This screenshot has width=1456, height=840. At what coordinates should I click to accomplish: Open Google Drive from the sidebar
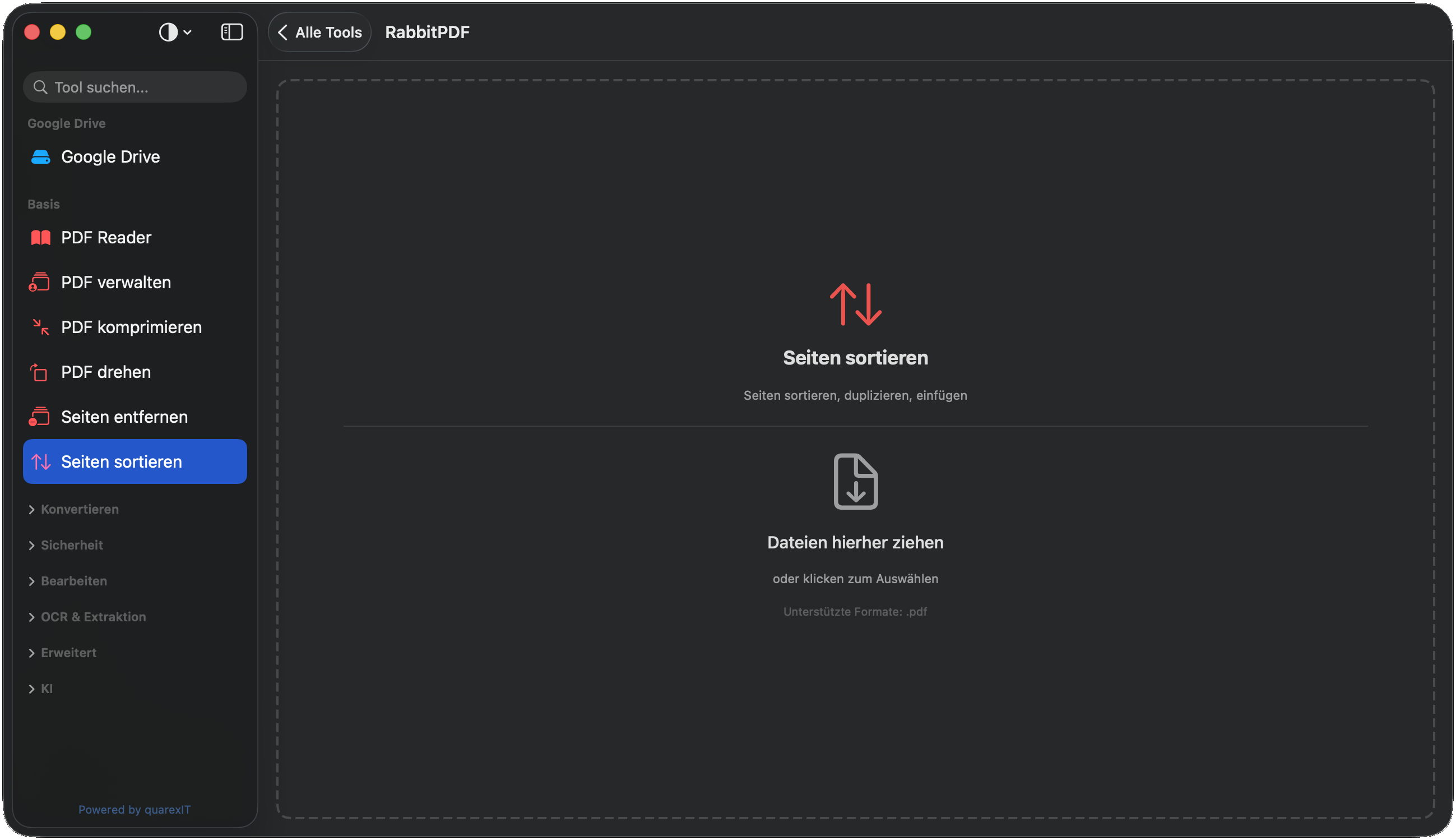coord(135,157)
